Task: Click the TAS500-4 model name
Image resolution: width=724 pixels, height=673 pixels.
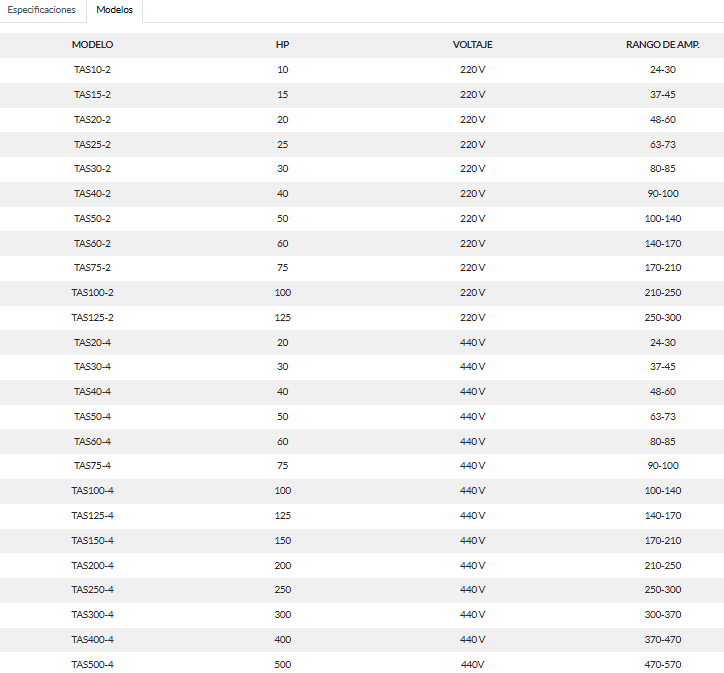Action: click(x=92, y=664)
